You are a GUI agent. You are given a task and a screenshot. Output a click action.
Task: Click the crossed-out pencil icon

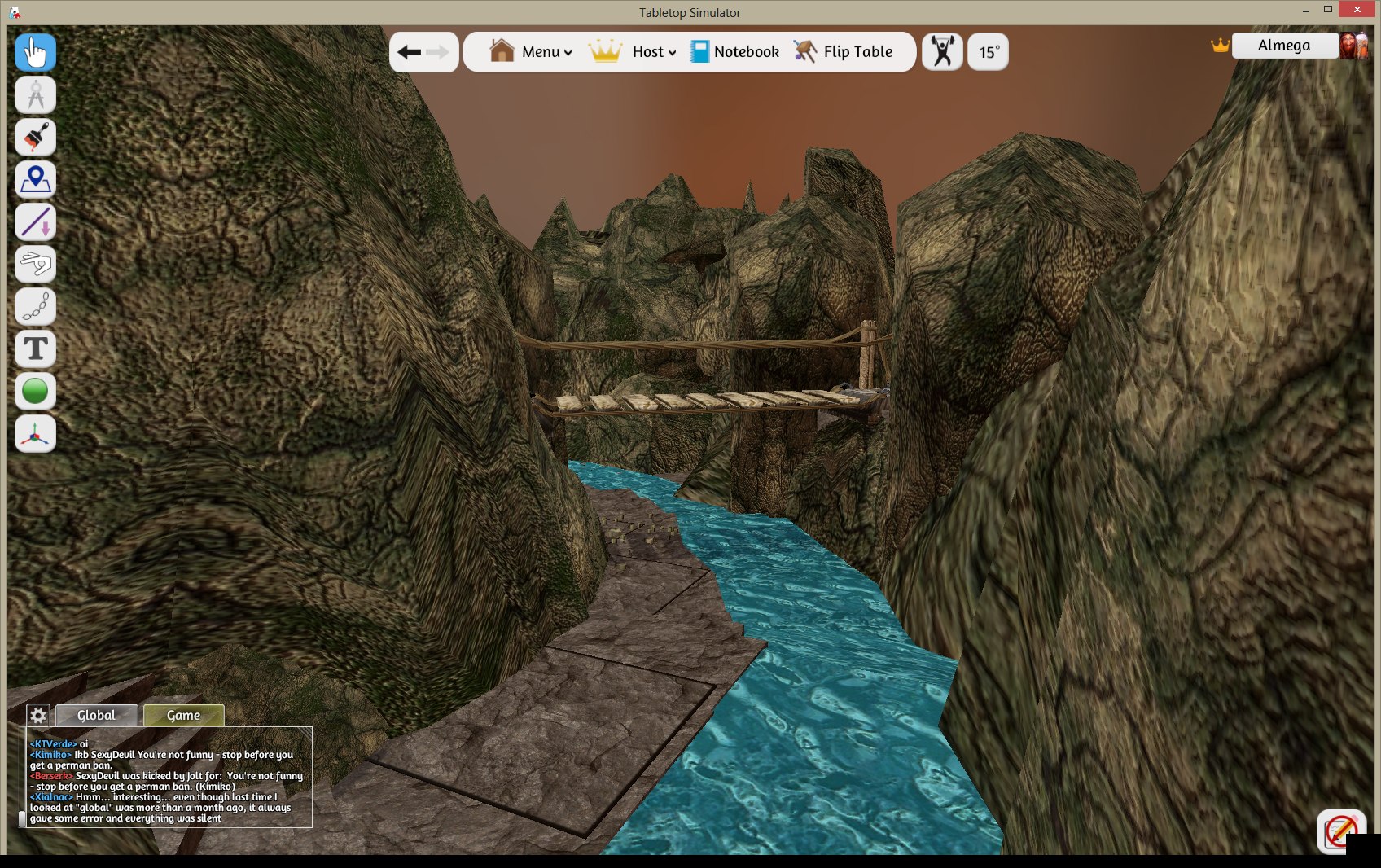pyautogui.click(x=1340, y=831)
